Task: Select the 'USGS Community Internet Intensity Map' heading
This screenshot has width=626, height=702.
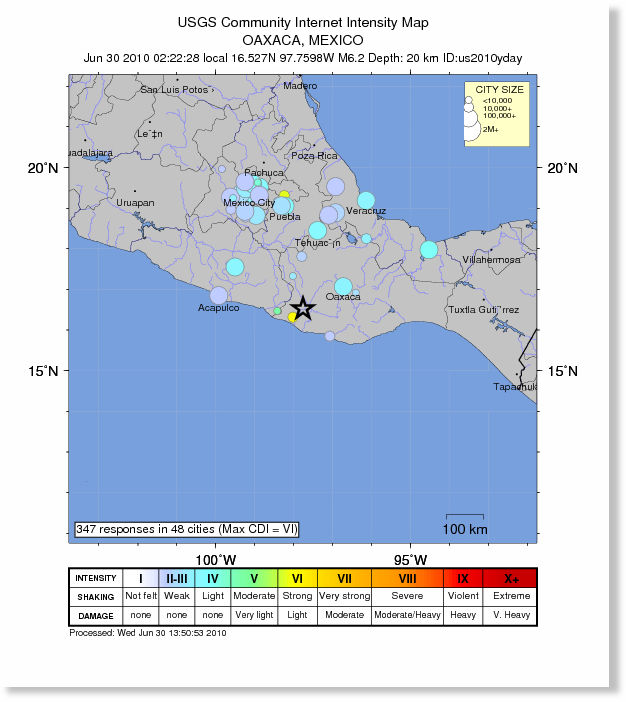Action: 303,22
